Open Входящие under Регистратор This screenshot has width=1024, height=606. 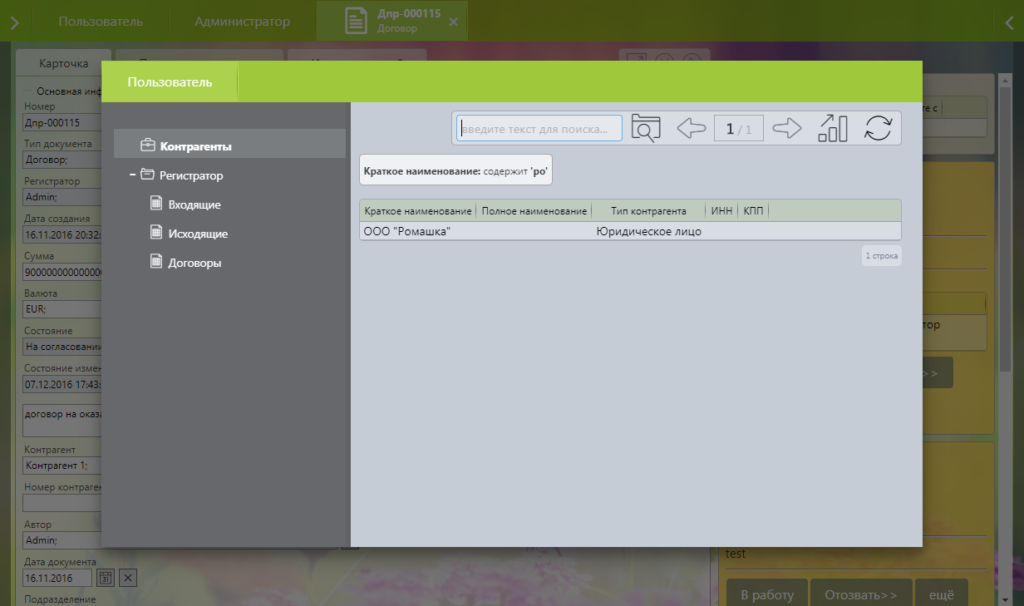194,205
